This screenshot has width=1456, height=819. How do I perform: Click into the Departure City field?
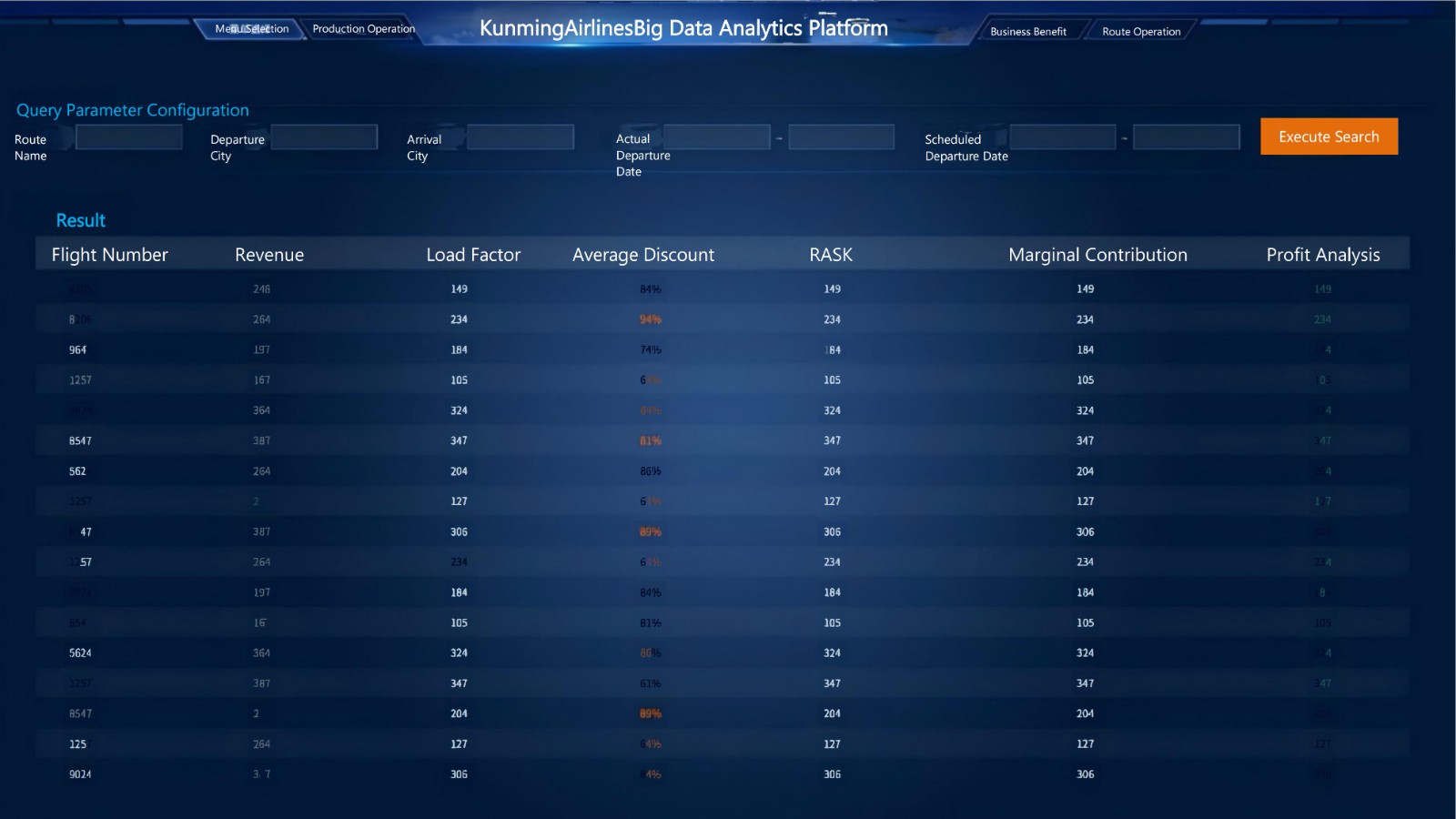pyautogui.click(x=324, y=137)
